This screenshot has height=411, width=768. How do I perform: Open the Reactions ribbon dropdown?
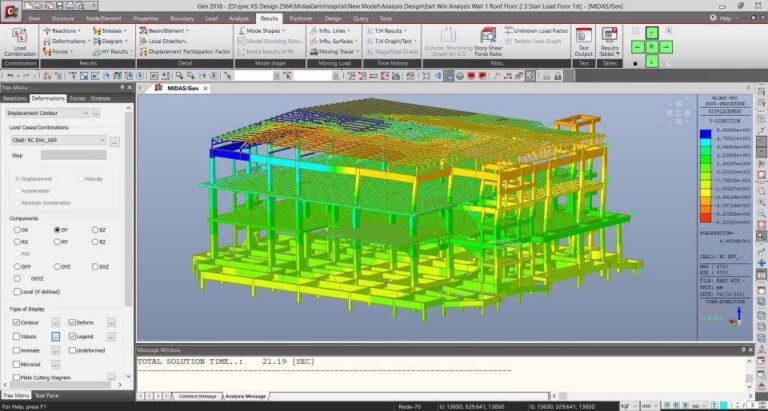pos(60,31)
